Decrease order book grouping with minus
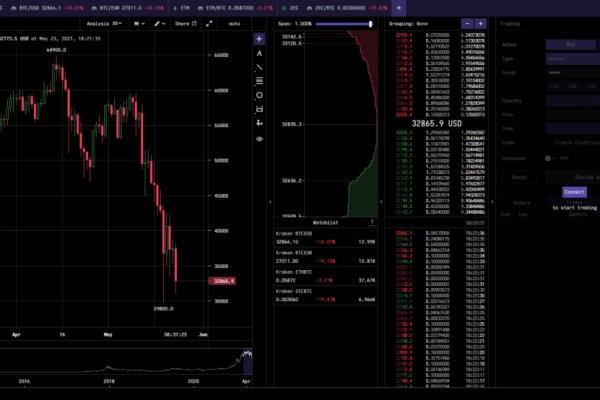 (466, 22)
